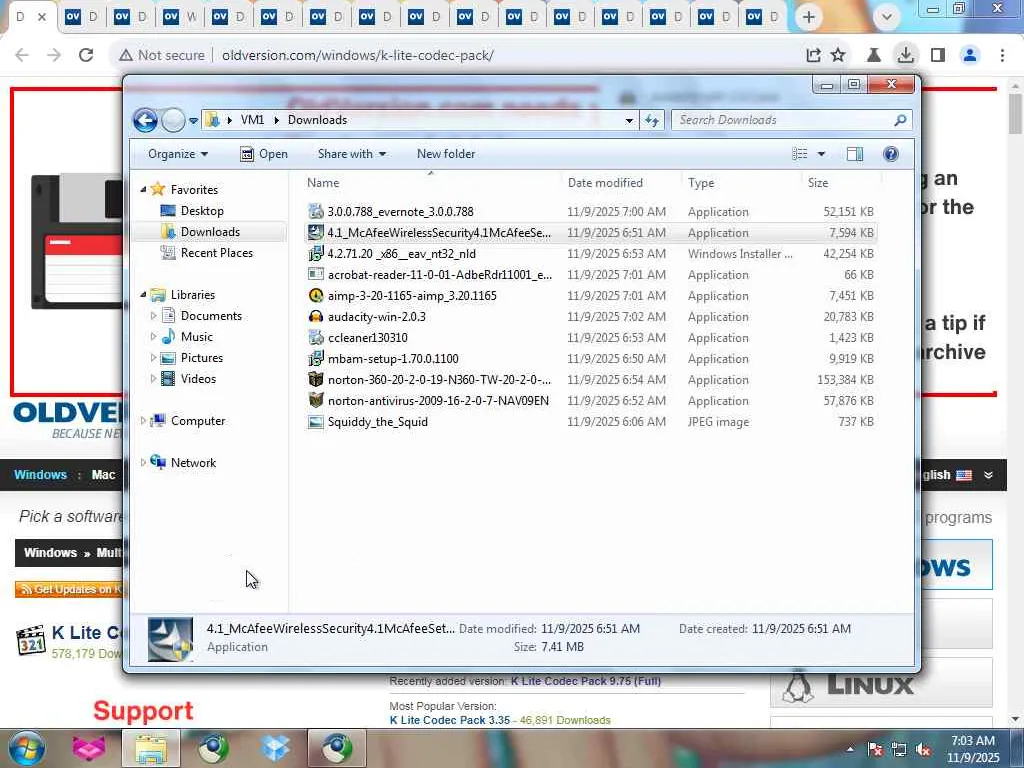Expand the Documents library node
Image resolution: width=1024 pixels, height=768 pixels.
tap(153, 316)
